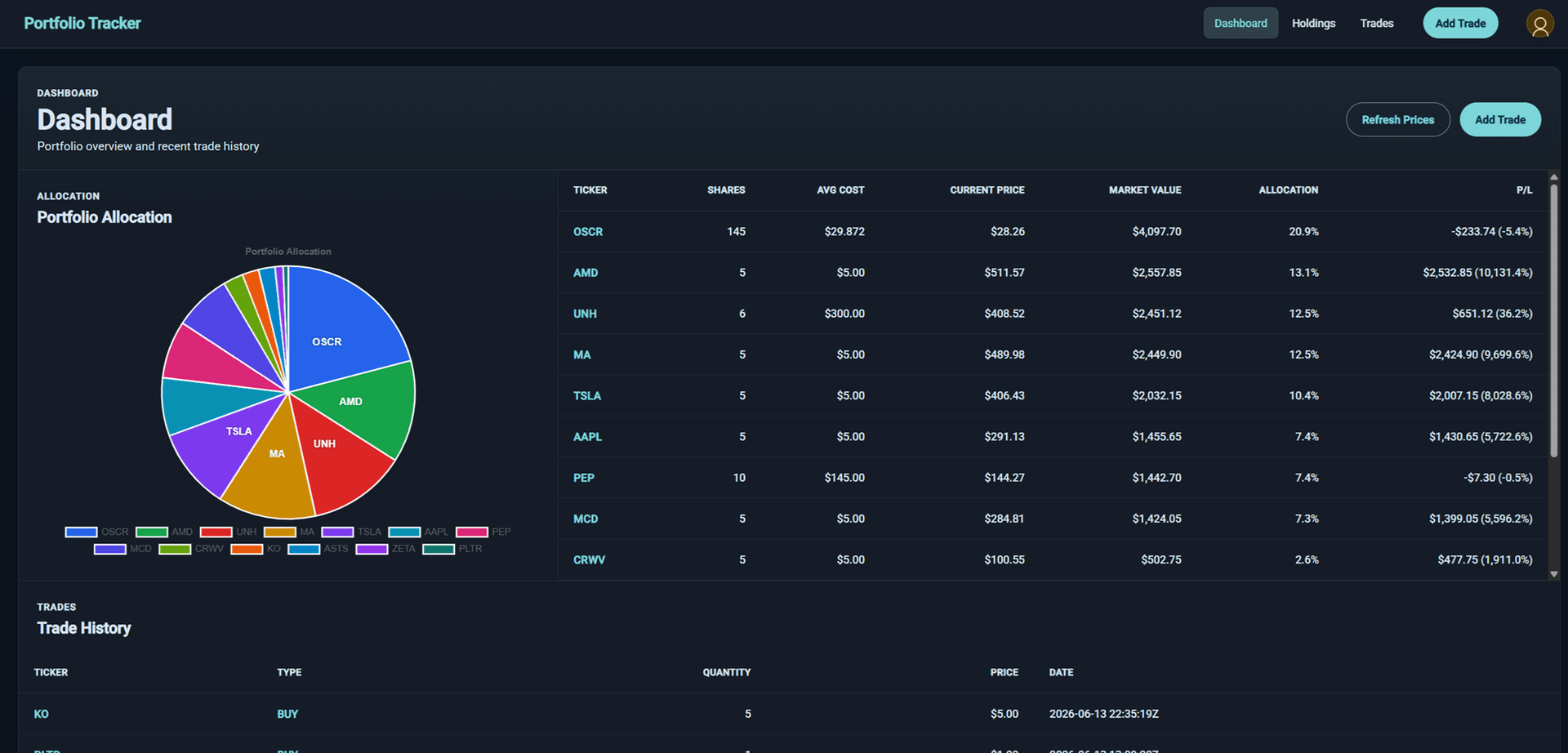The width and height of the screenshot is (1568, 753).
Task: Open the AAPL ticker link in the table
Action: (587, 437)
